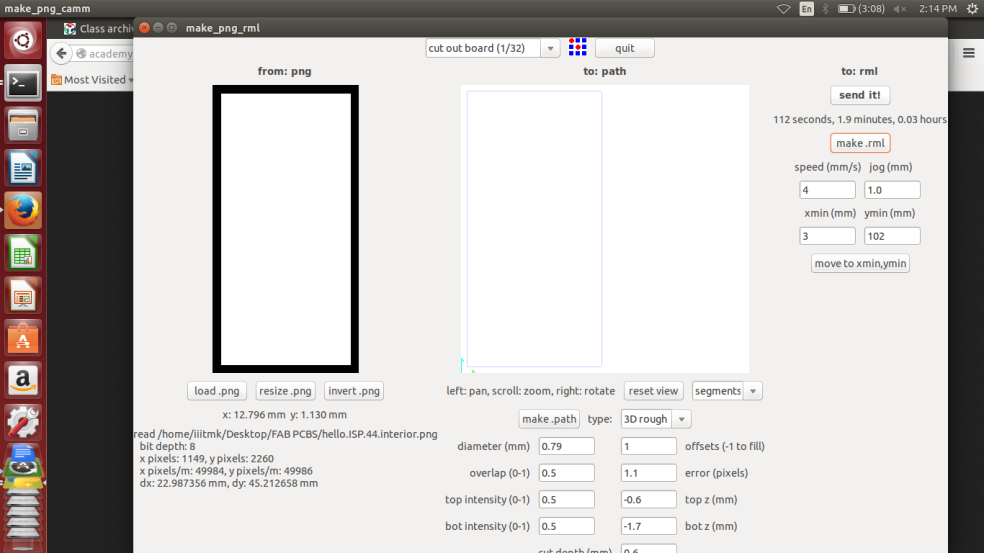984x553 pixels.
Task: Click the xmin (mm) field
Action: point(827,236)
